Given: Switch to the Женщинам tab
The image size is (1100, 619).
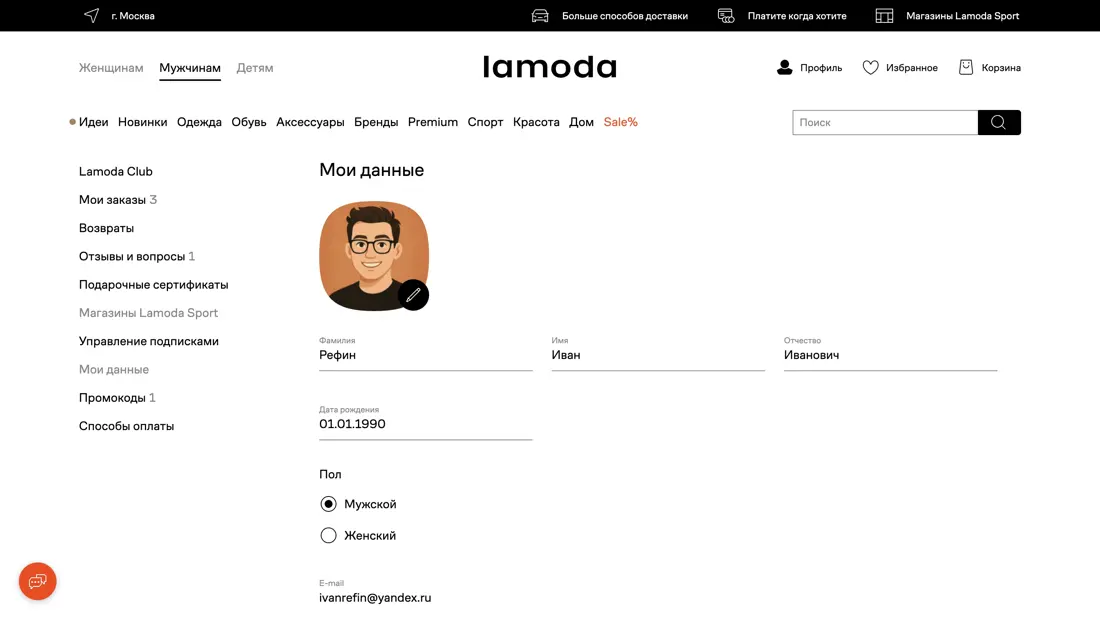Looking at the screenshot, I should point(111,68).
